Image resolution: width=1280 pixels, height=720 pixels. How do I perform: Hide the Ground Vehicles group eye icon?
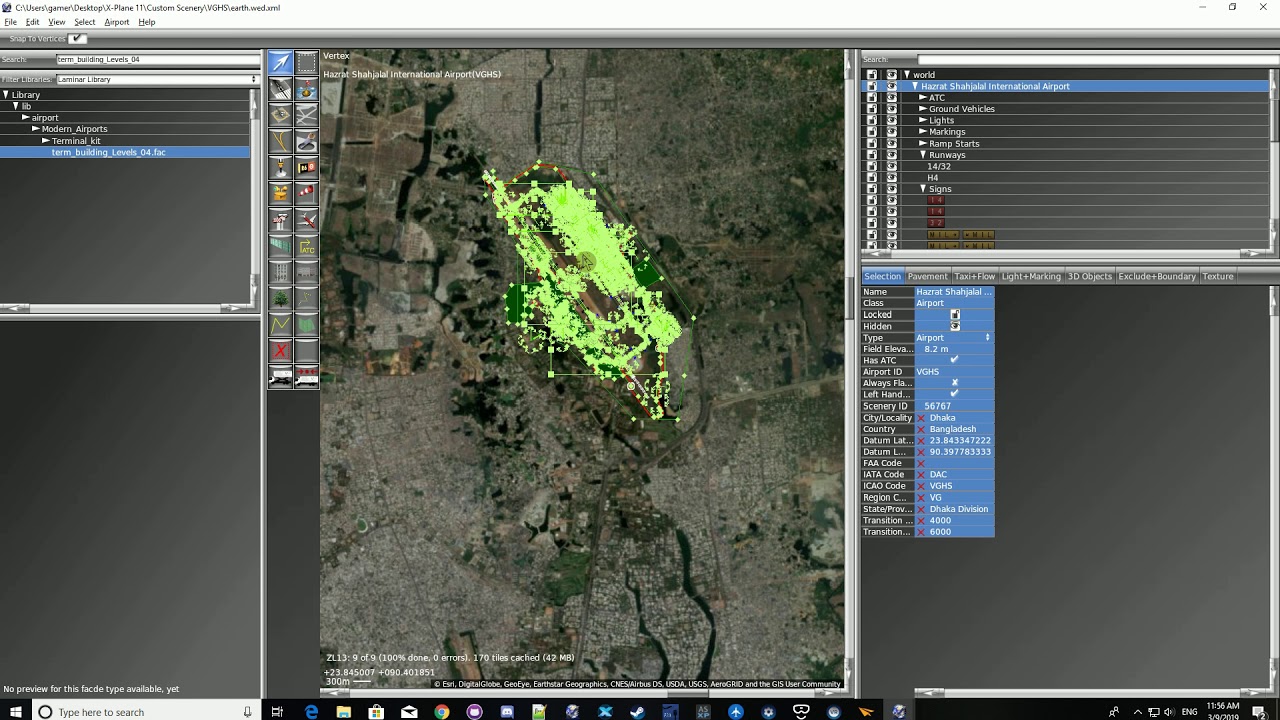click(891, 109)
